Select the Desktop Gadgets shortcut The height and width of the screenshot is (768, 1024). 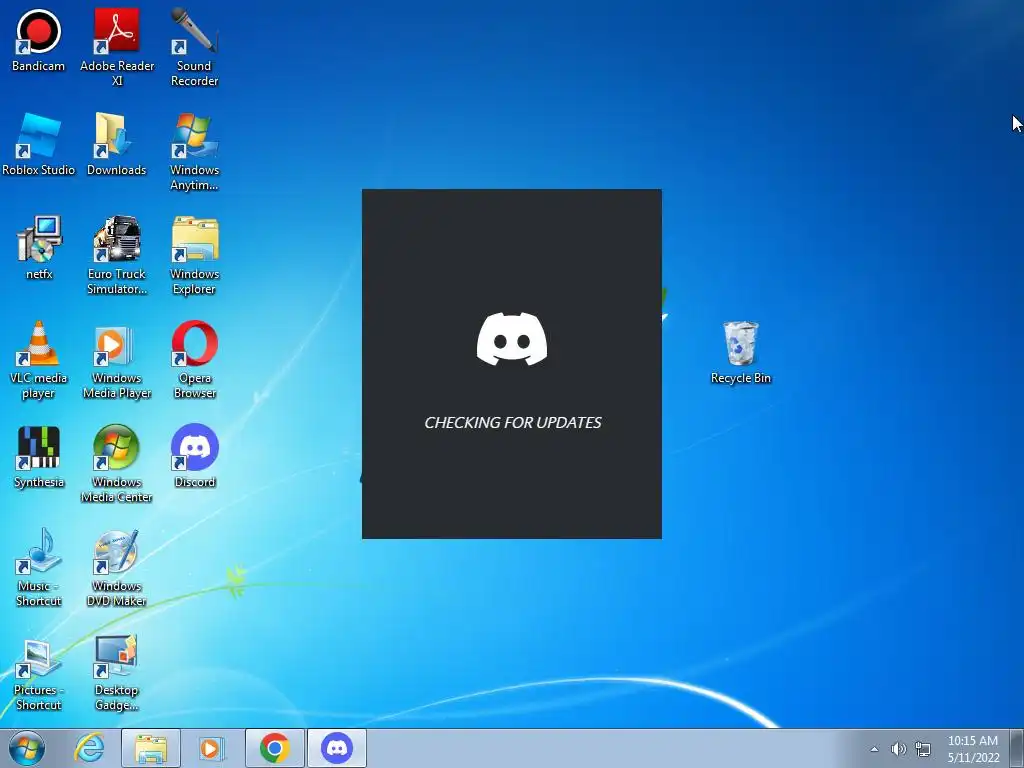(x=117, y=671)
